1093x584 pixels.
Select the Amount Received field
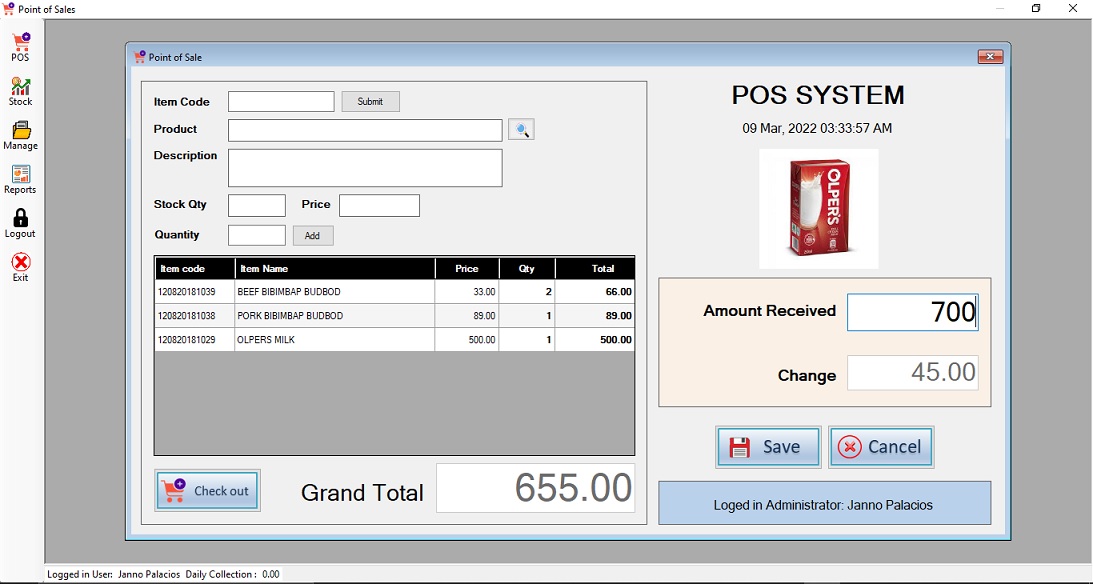(x=911, y=312)
